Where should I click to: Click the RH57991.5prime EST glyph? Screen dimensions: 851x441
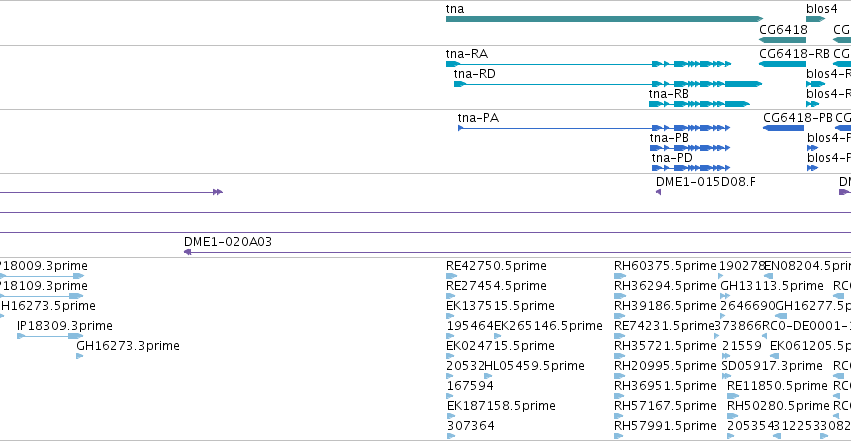coord(619,436)
